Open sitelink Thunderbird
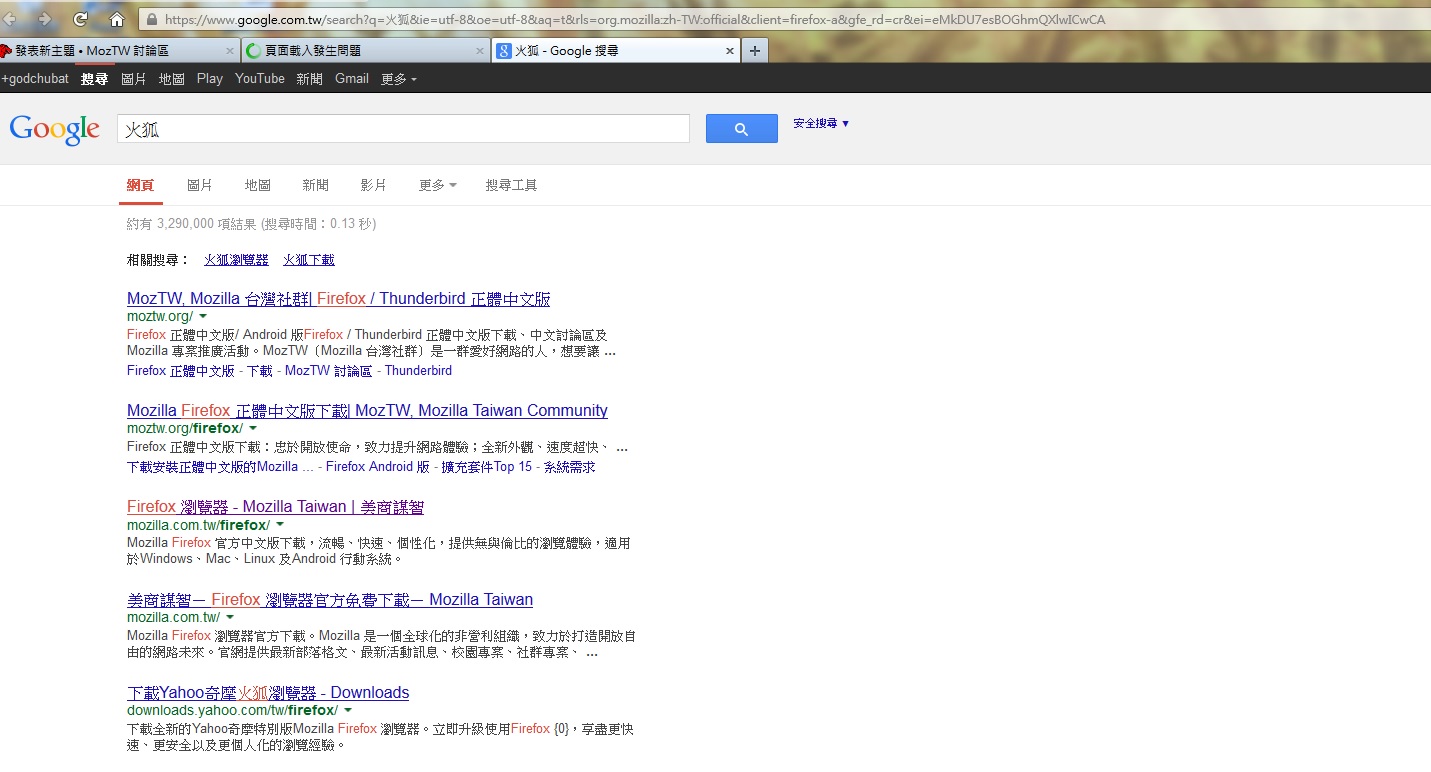Screen dimensions: 1431x772 pyautogui.click(x=418, y=371)
